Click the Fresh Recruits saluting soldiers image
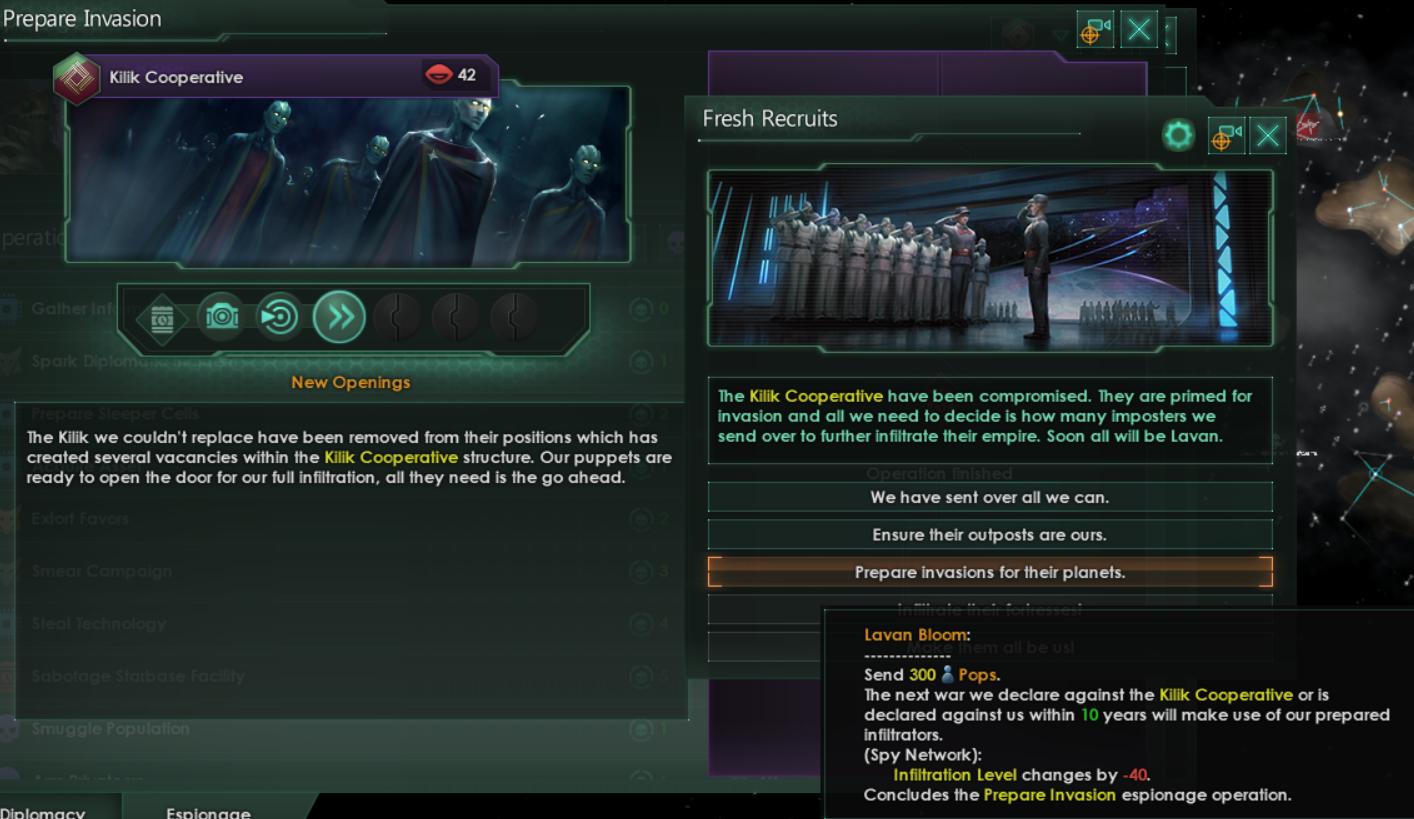 [x=990, y=257]
